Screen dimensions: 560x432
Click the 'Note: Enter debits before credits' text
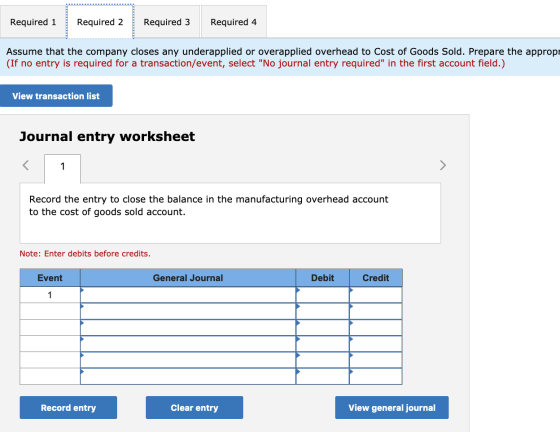coord(85,253)
